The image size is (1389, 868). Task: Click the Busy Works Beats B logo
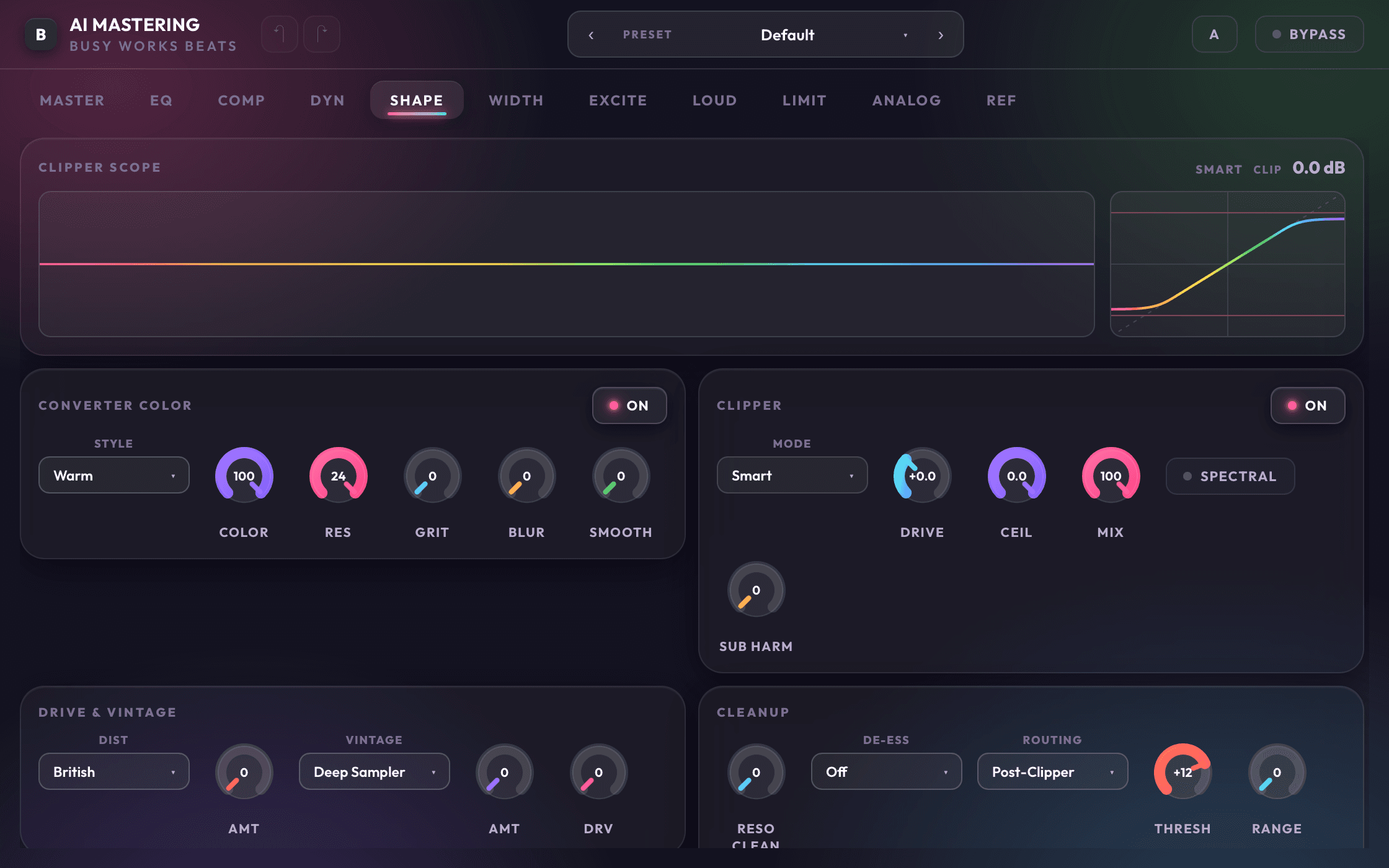click(41, 35)
